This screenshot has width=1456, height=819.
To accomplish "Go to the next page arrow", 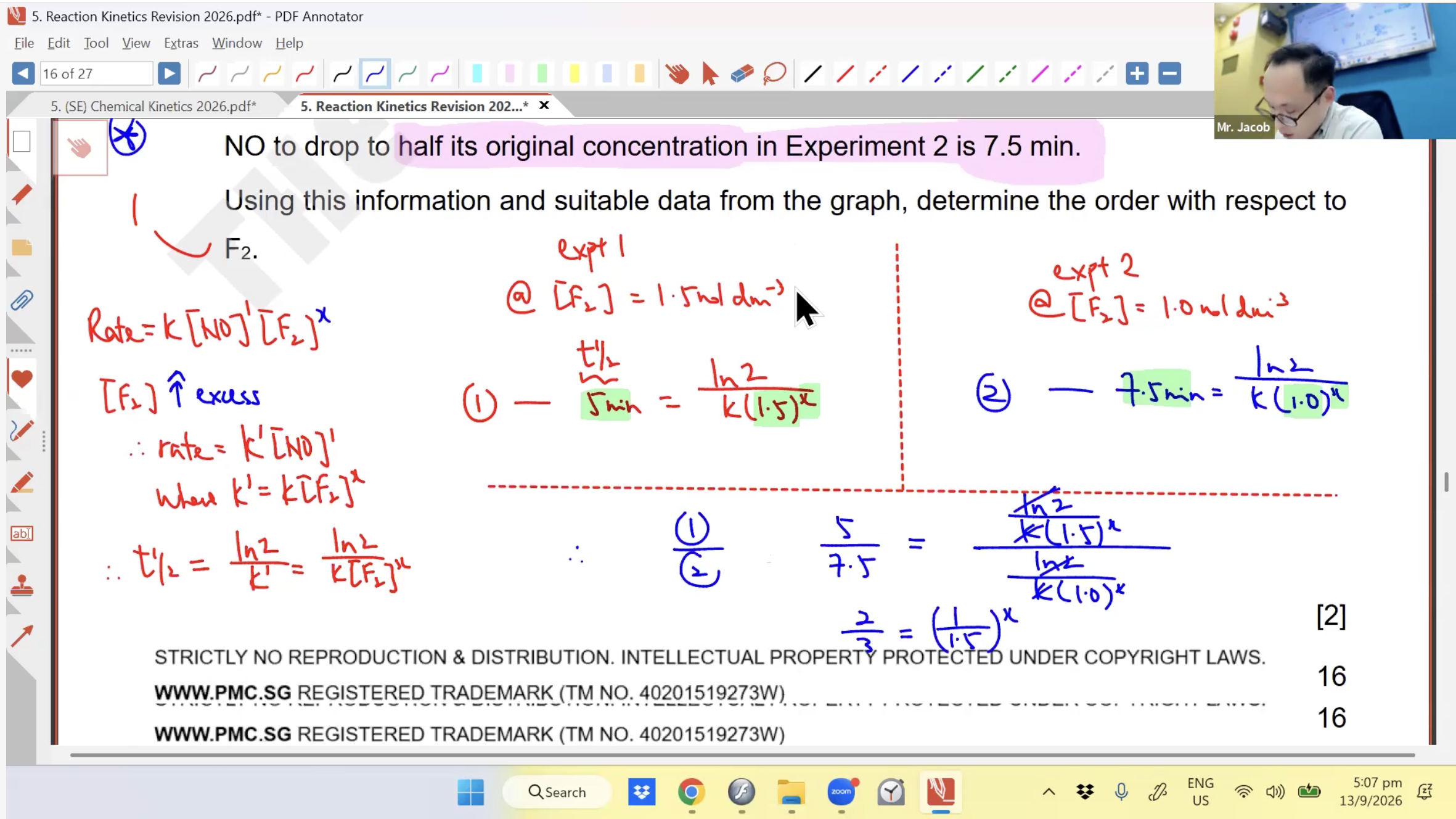I will 169,74.
